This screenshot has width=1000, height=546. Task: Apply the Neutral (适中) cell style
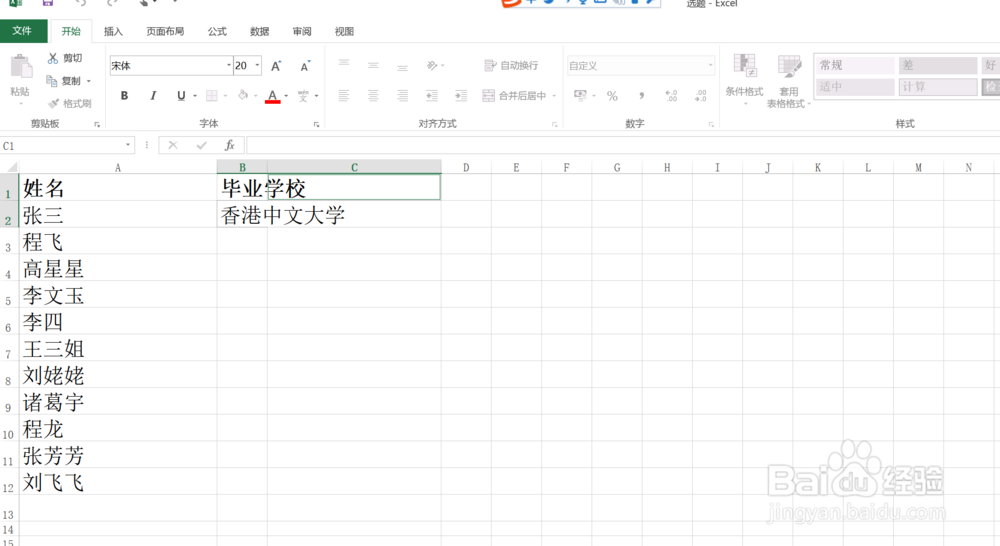tap(855, 87)
